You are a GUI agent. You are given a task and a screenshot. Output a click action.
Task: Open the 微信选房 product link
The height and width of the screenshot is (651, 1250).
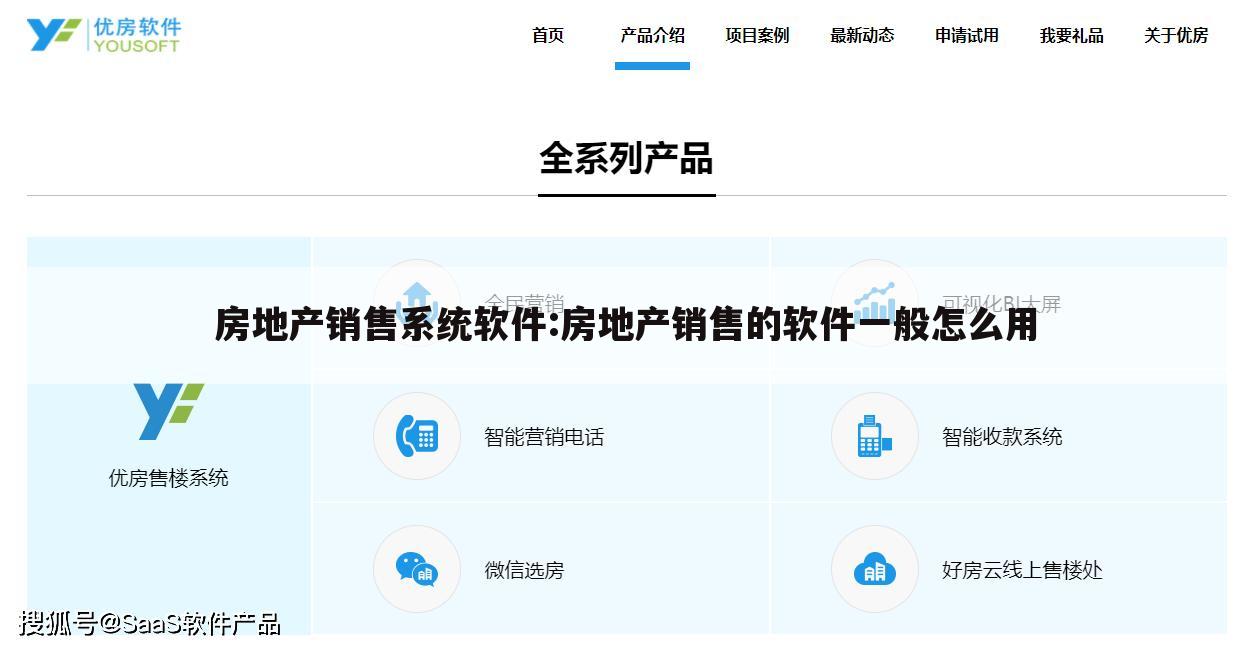[x=524, y=570]
